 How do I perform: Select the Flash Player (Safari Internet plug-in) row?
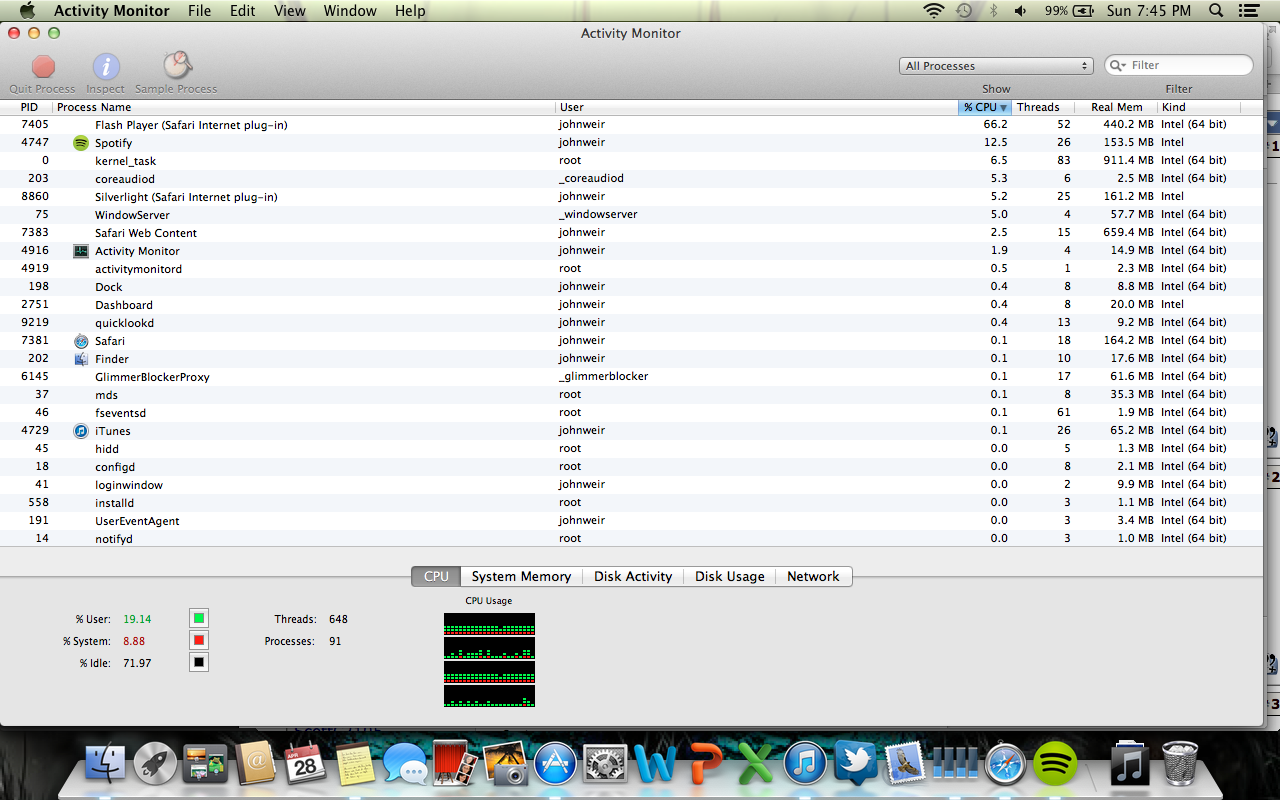(x=632, y=125)
